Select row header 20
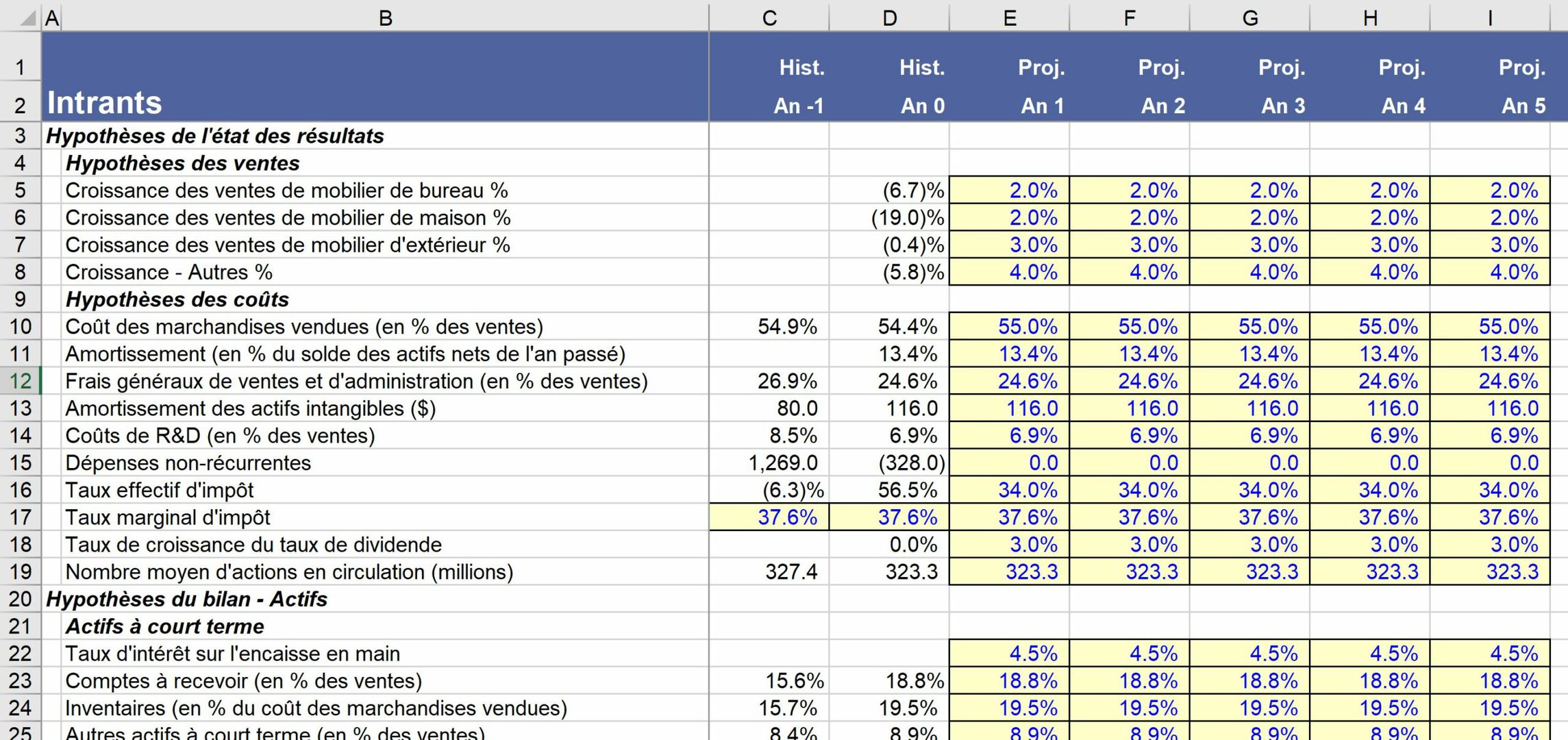The height and width of the screenshot is (740, 1568). pyautogui.click(x=19, y=599)
